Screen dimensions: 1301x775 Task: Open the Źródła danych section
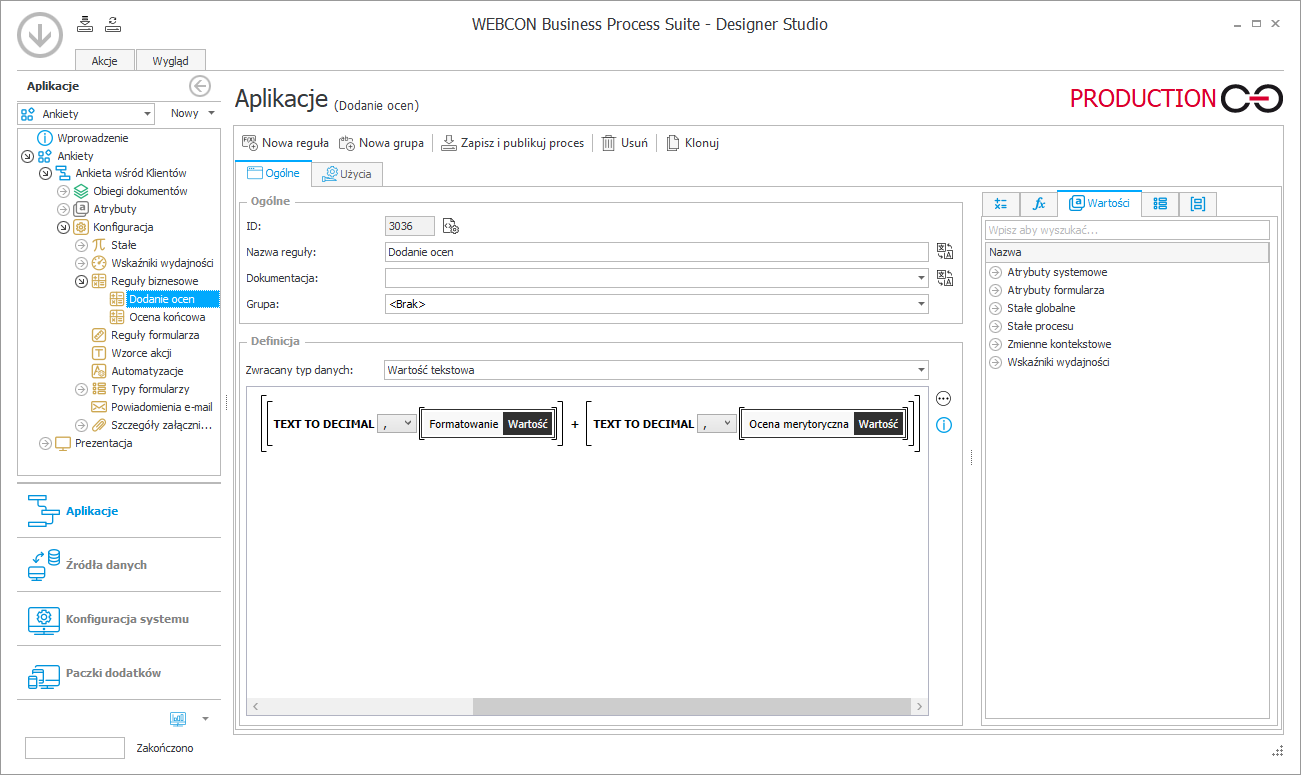pos(119,565)
